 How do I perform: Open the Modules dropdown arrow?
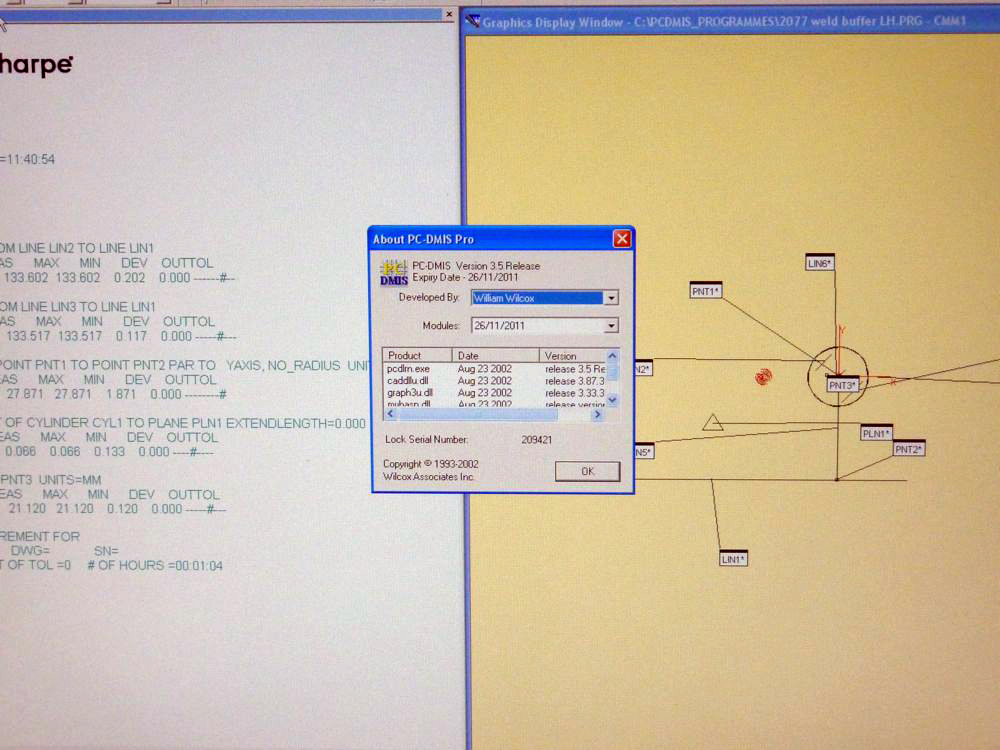pyautogui.click(x=611, y=326)
